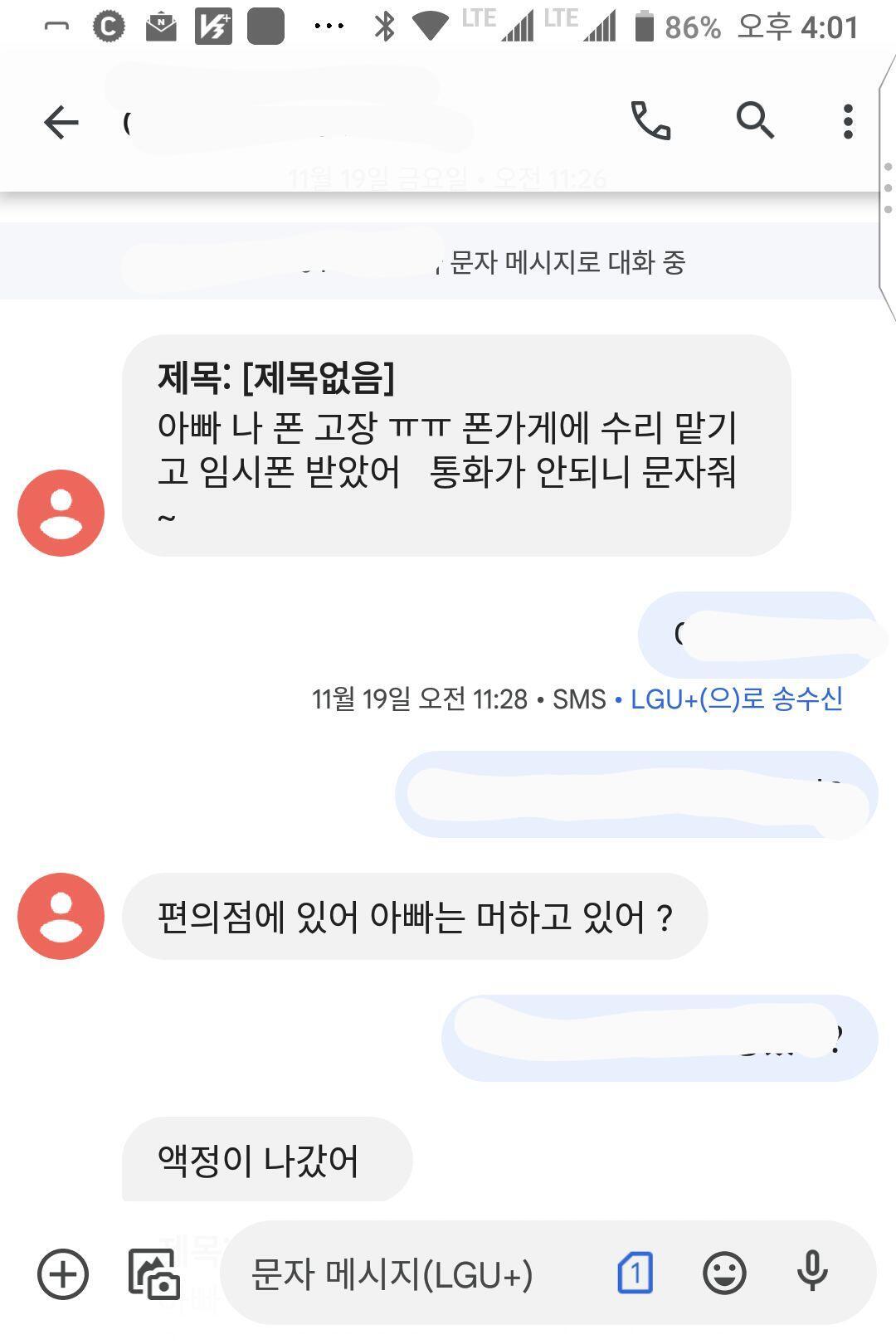Open search with the magnifier icon
Viewport: 896px width, 1344px height.
point(754,121)
